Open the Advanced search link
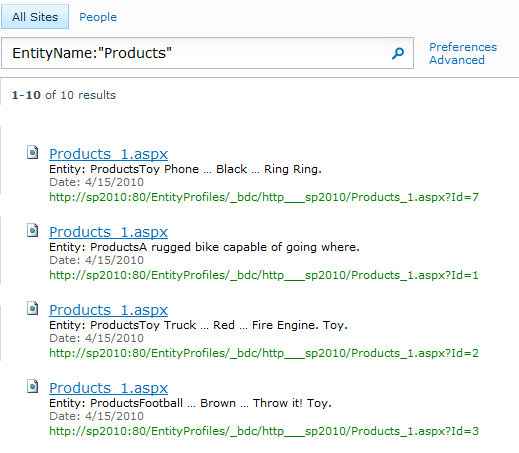Screen dimensions: 519x453 [x=457, y=60]
